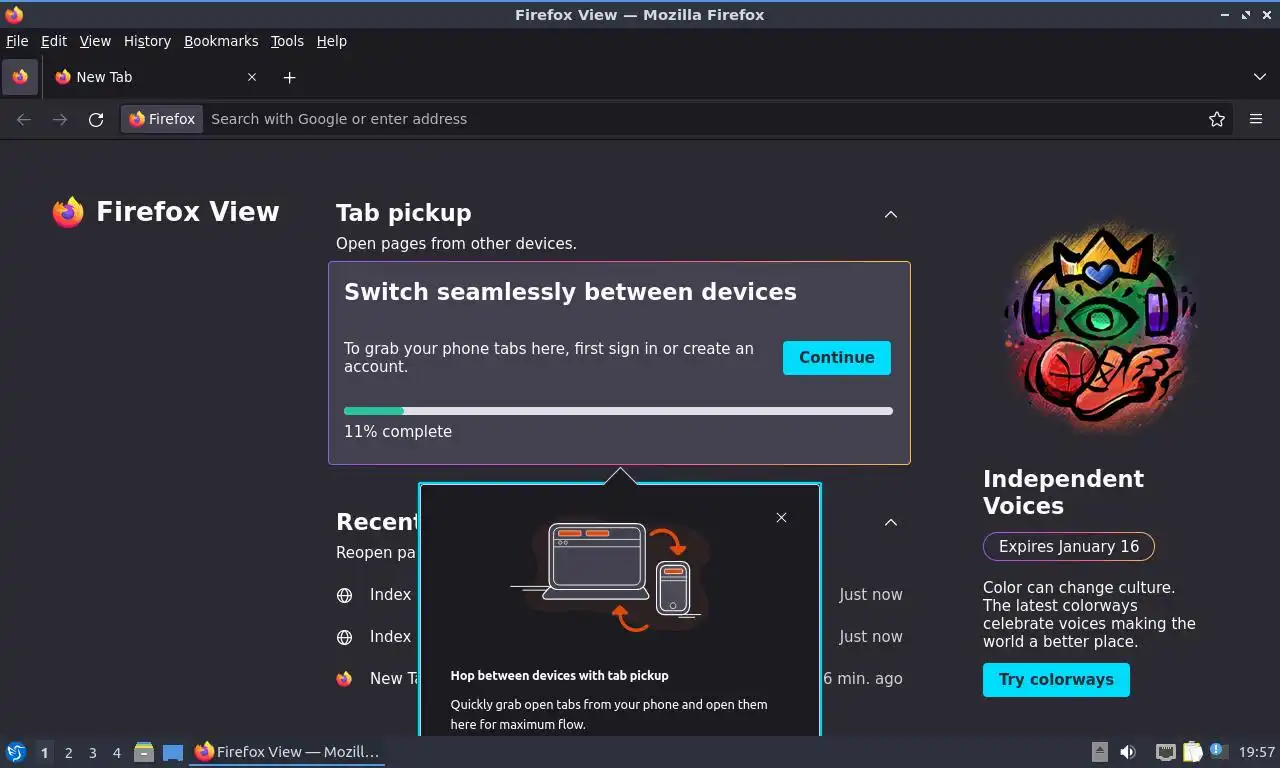Image resolution: width=1280 pixels, height=768 pixels.
Task: Open the network status tray icon
Action: tap(1165, 752)
